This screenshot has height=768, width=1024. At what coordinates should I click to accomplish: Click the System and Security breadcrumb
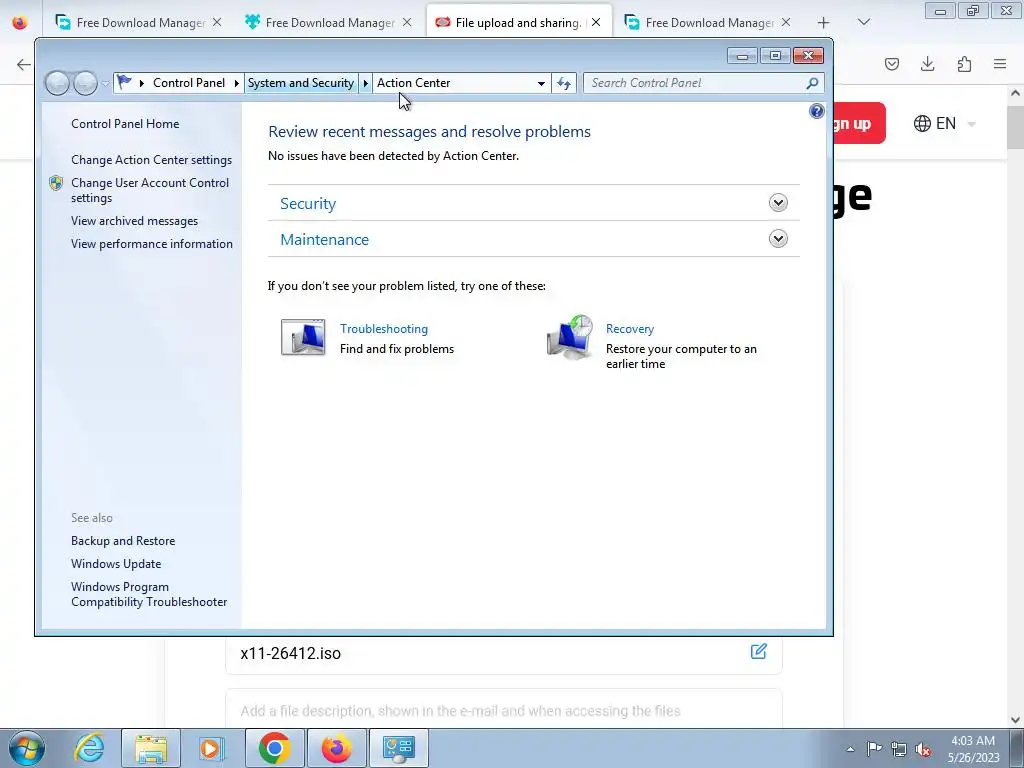click(x=300, y=83)
